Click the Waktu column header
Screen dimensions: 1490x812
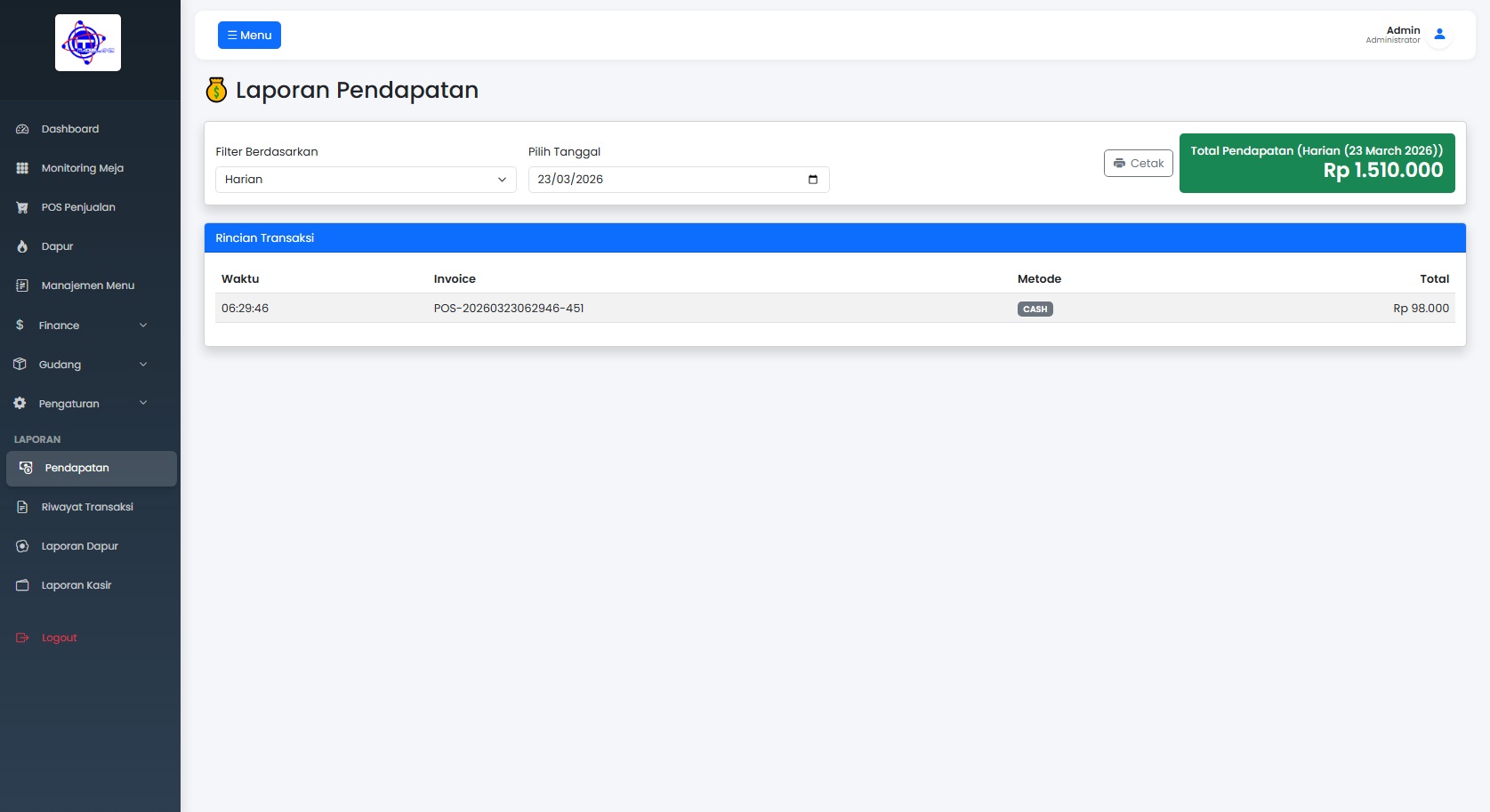(240, 279)
